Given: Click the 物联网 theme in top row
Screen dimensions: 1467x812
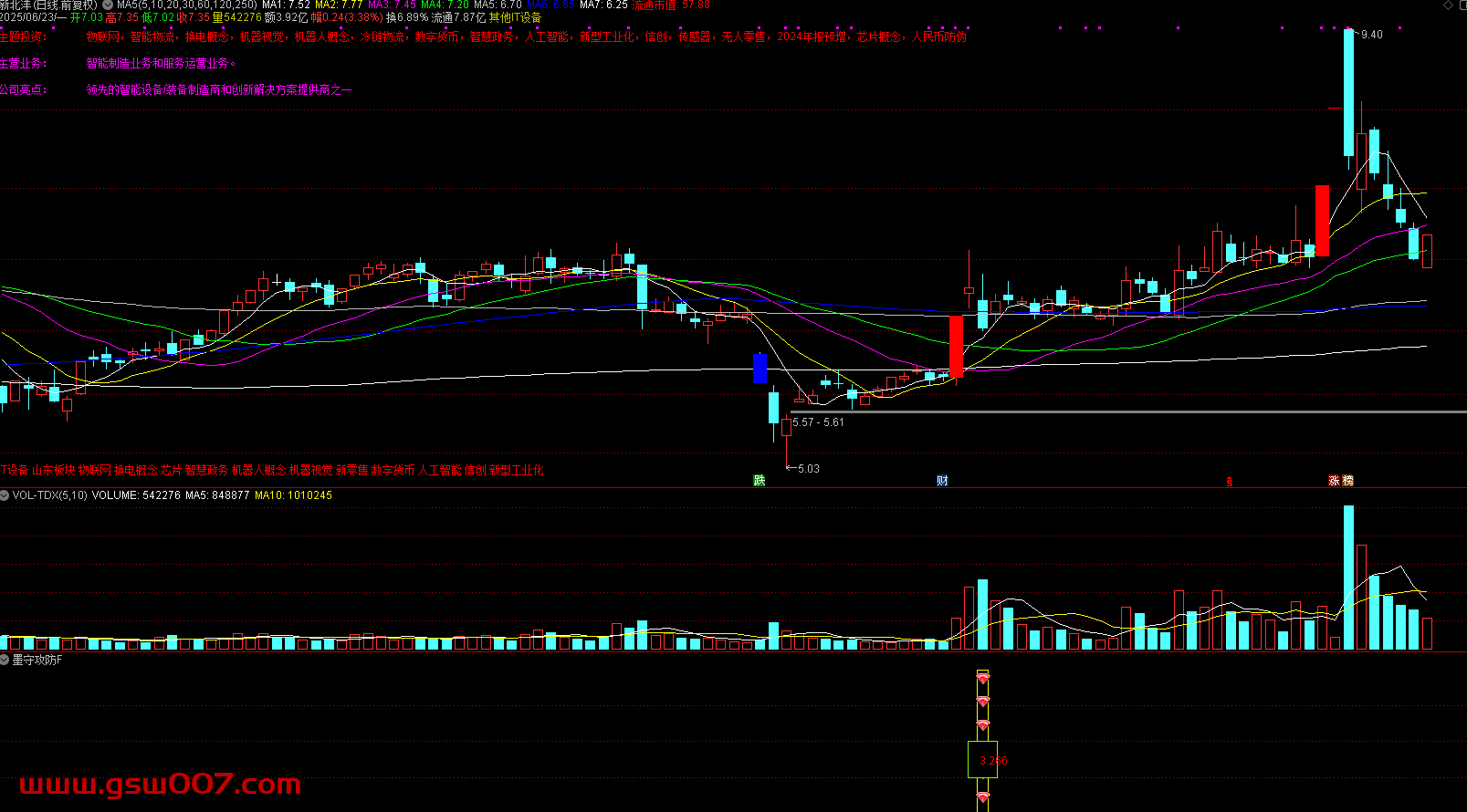Looking at the screenshot, I should (x=103, y=37).
